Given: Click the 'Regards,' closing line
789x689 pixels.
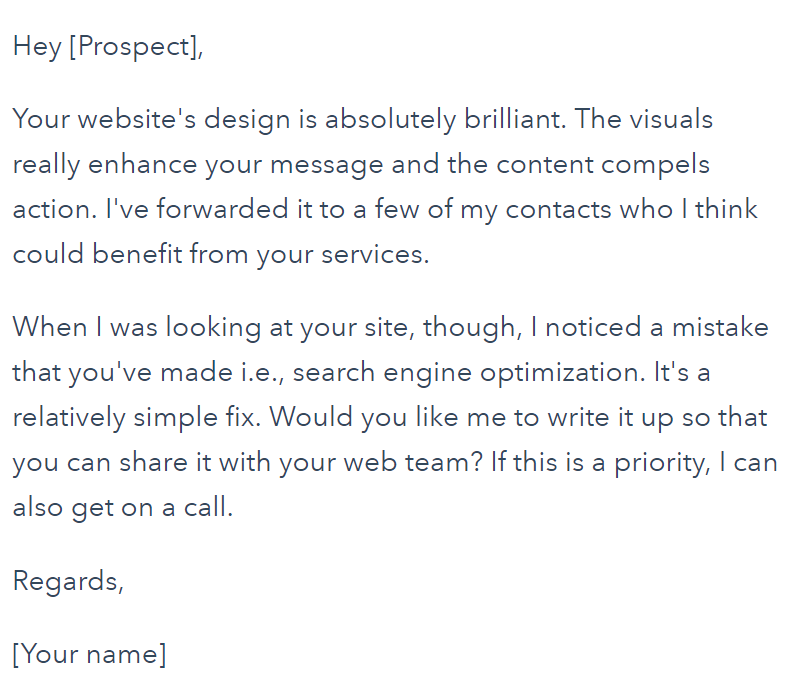Looking at the screenshot, I should pyautogui.click(x=68, y=582).
